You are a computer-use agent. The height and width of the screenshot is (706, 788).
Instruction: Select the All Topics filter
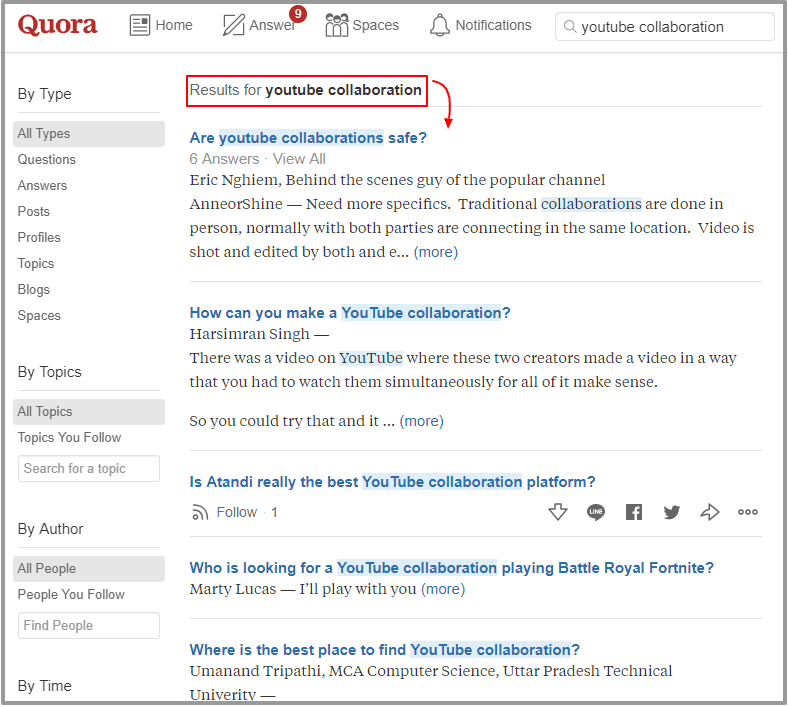[x=89, y=412]
